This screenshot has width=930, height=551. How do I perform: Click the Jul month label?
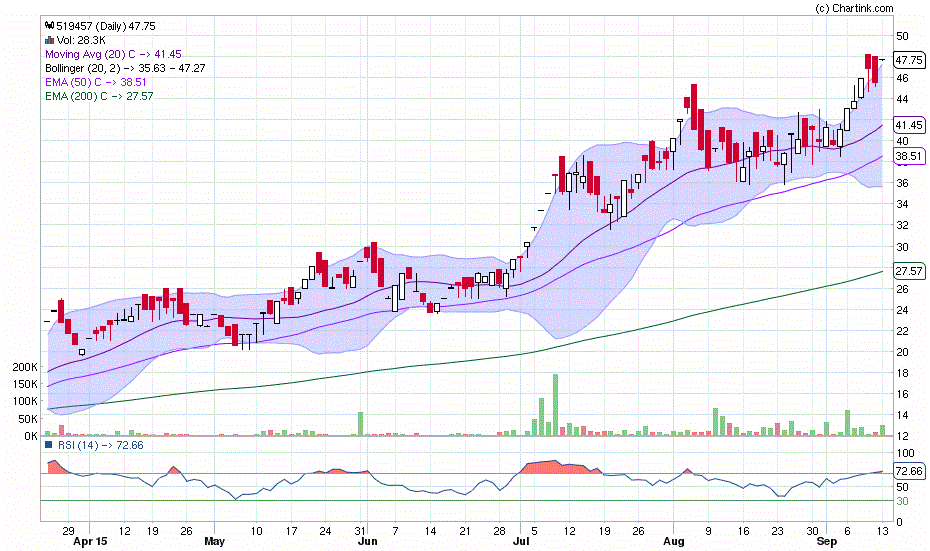521,541
